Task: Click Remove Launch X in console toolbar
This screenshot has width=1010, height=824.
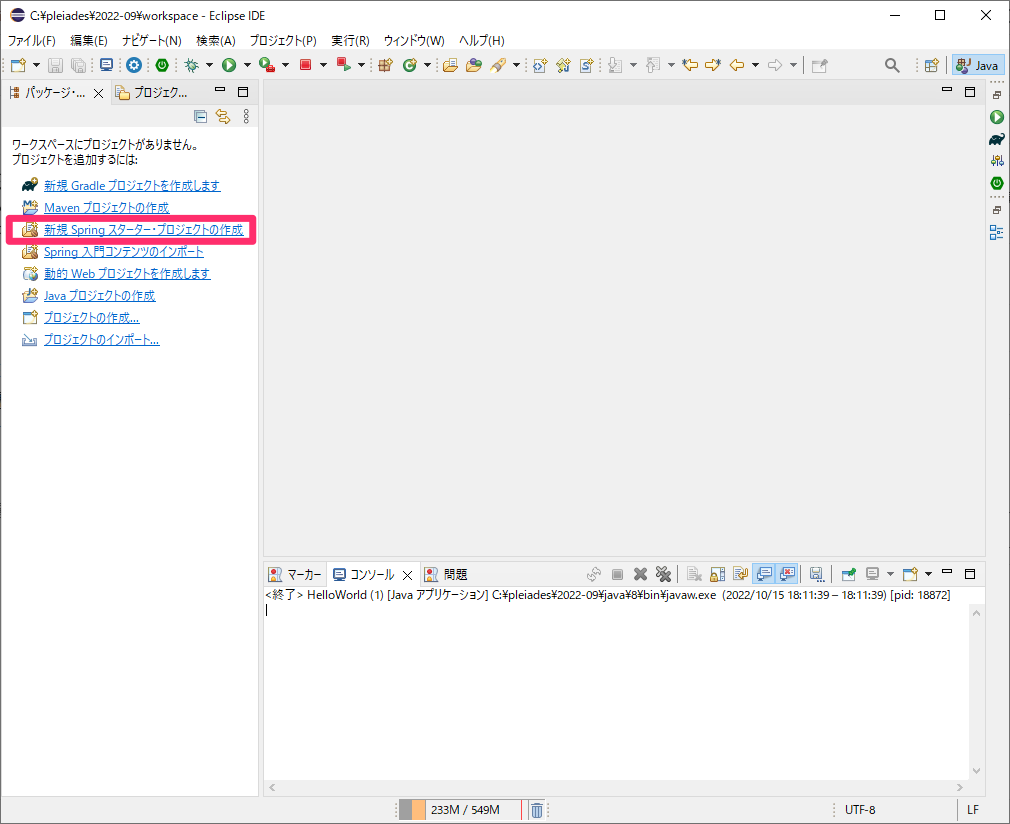Action: tap(640, 574)
